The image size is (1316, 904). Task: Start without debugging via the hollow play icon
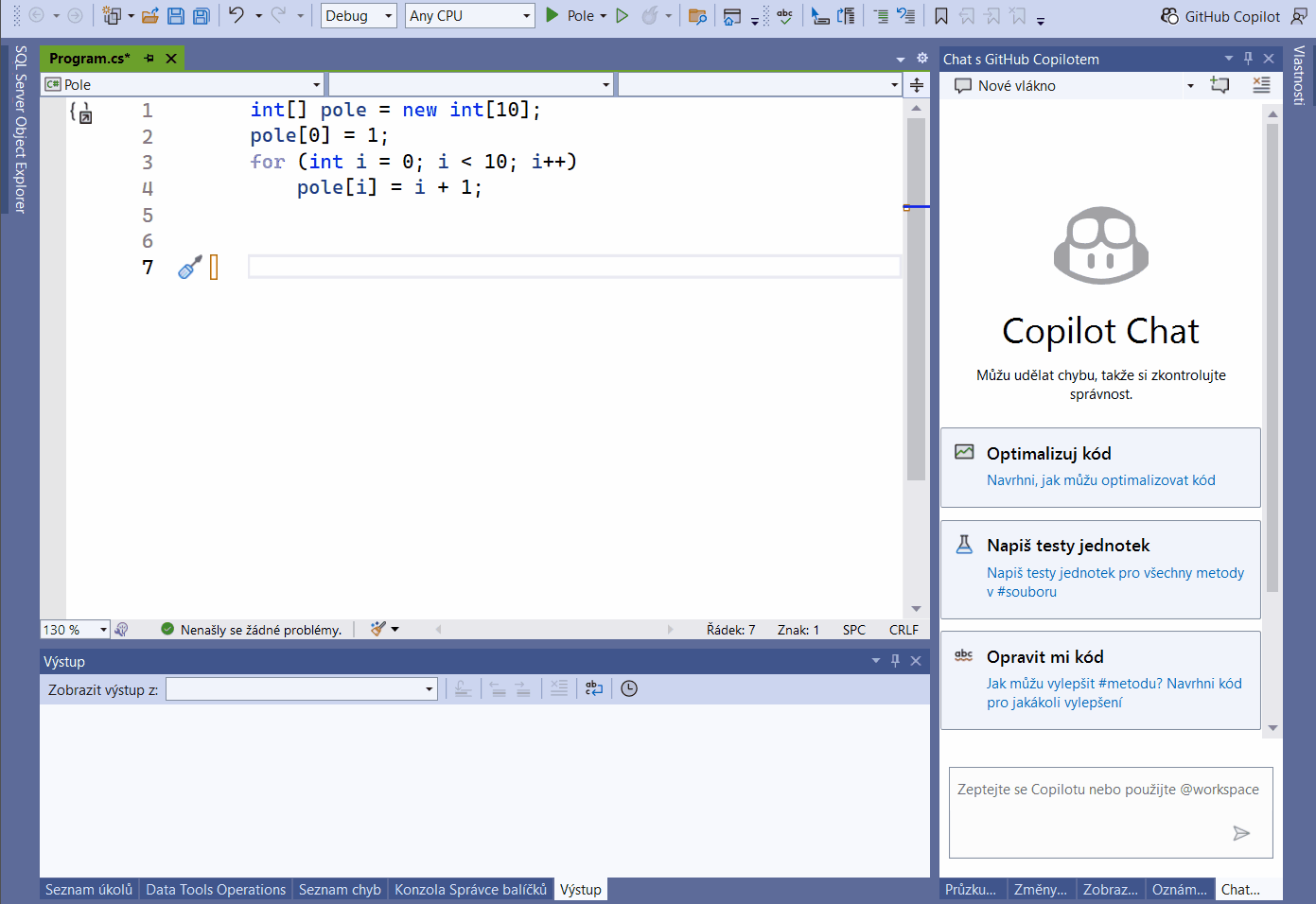pos(622,15)
